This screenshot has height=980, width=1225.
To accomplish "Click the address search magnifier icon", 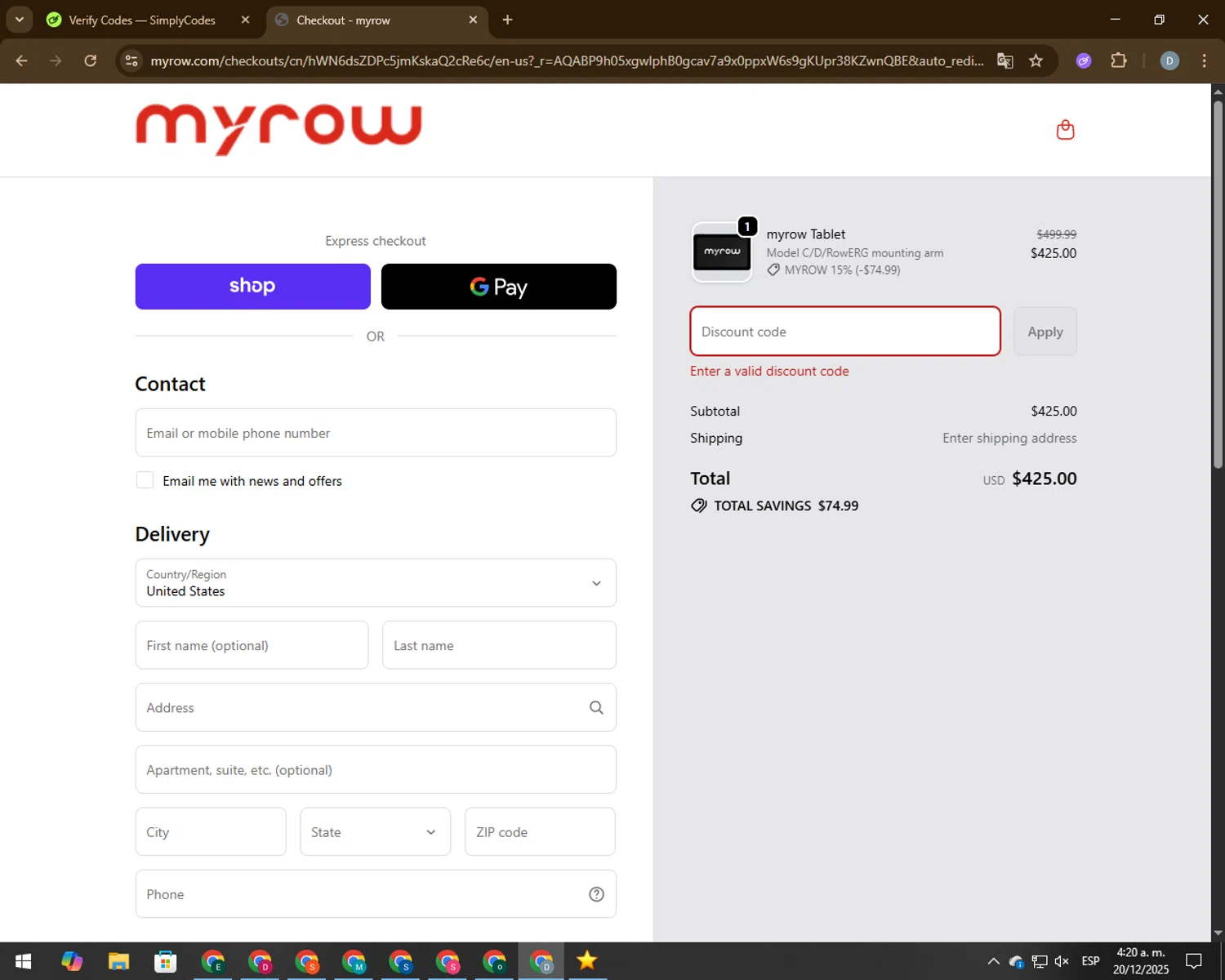I will point(596,707).
